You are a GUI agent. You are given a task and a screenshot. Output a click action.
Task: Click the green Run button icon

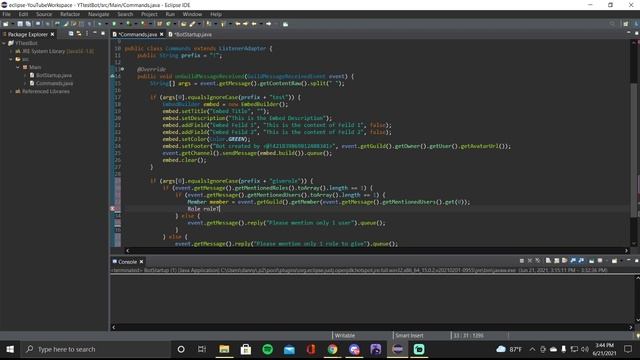[x=114, y=24]
